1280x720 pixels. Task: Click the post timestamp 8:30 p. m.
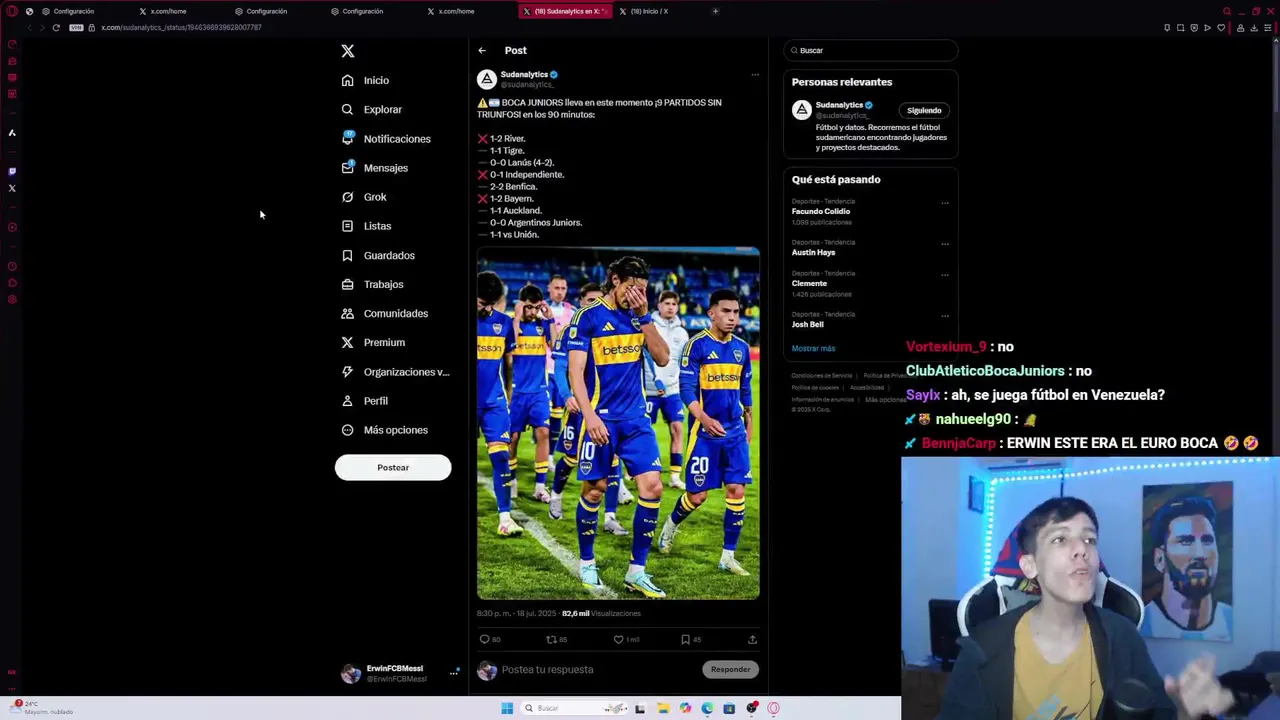tap(517, 613)
